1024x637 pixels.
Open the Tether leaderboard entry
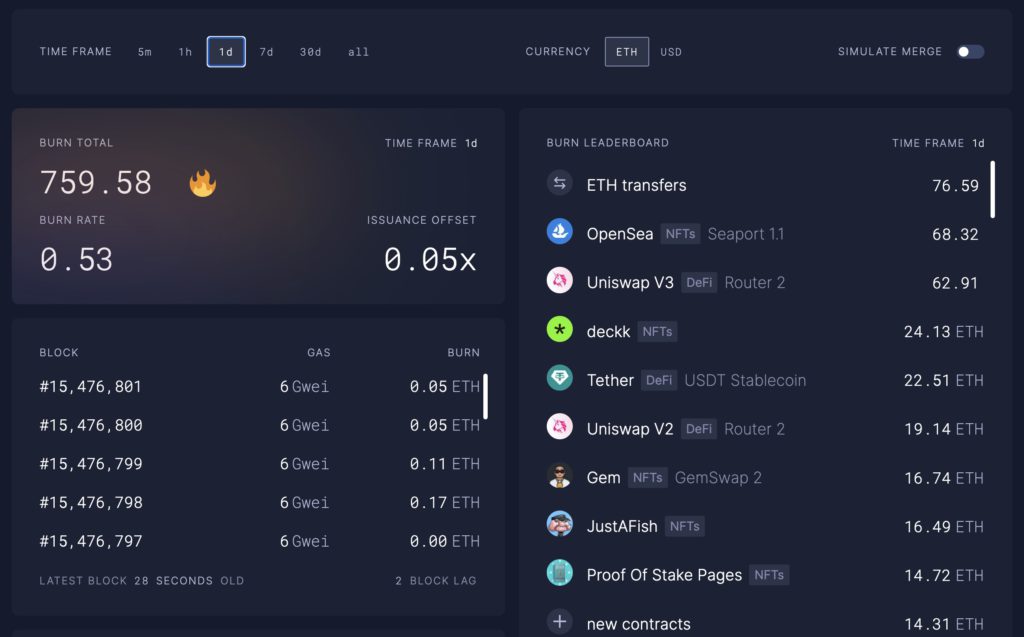(x=765, y=380)
